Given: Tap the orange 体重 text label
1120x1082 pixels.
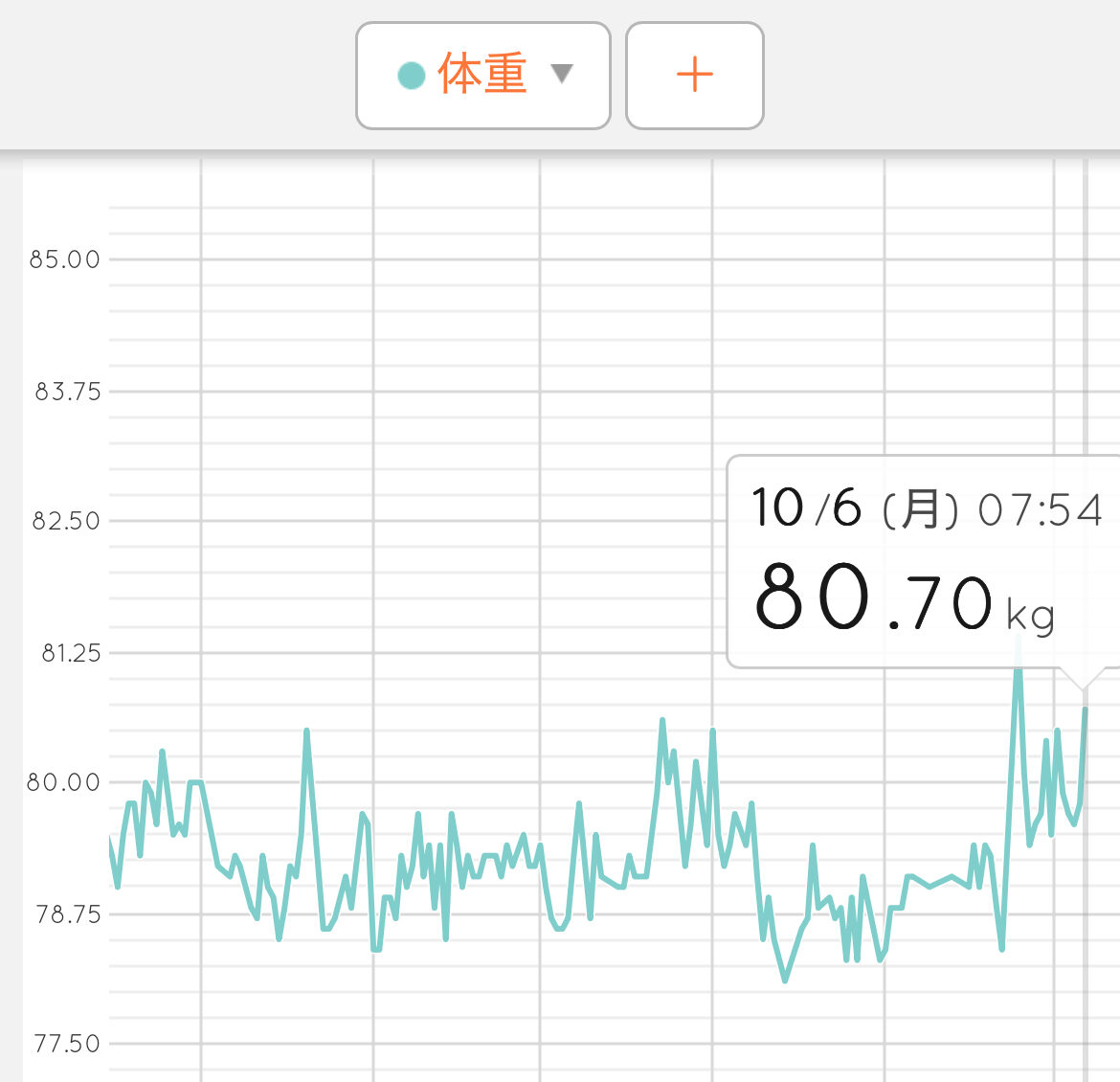Looking at the screenshot, I should point(482,75).
